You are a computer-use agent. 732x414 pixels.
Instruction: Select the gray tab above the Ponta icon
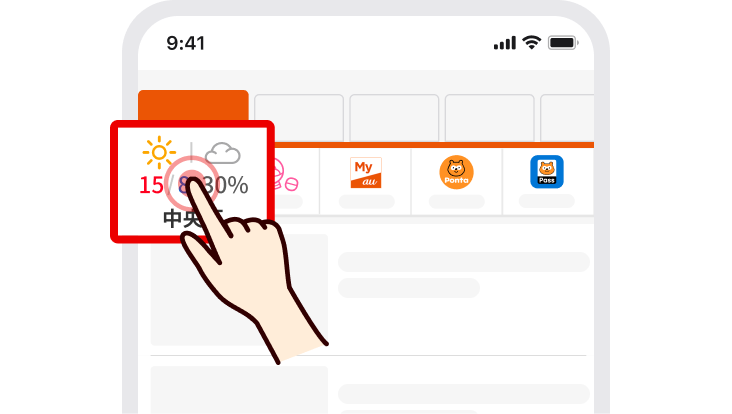click(489, 118)
